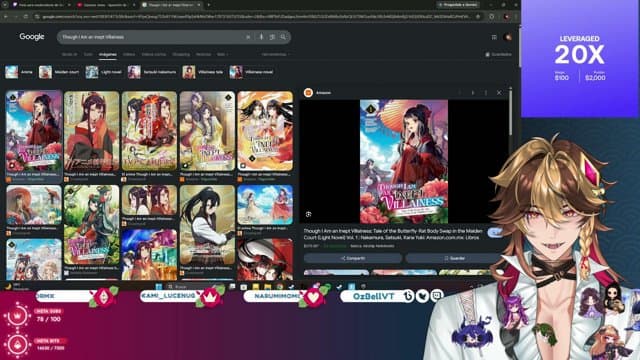Open the Google apps grid

tap(494, 37)
